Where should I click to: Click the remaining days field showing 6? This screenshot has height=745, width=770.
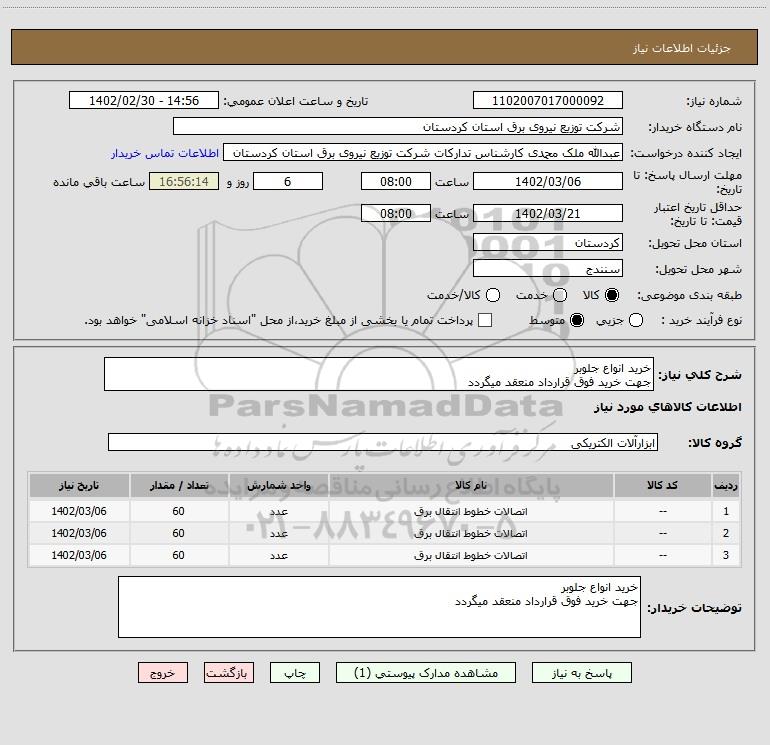(288, 181)
